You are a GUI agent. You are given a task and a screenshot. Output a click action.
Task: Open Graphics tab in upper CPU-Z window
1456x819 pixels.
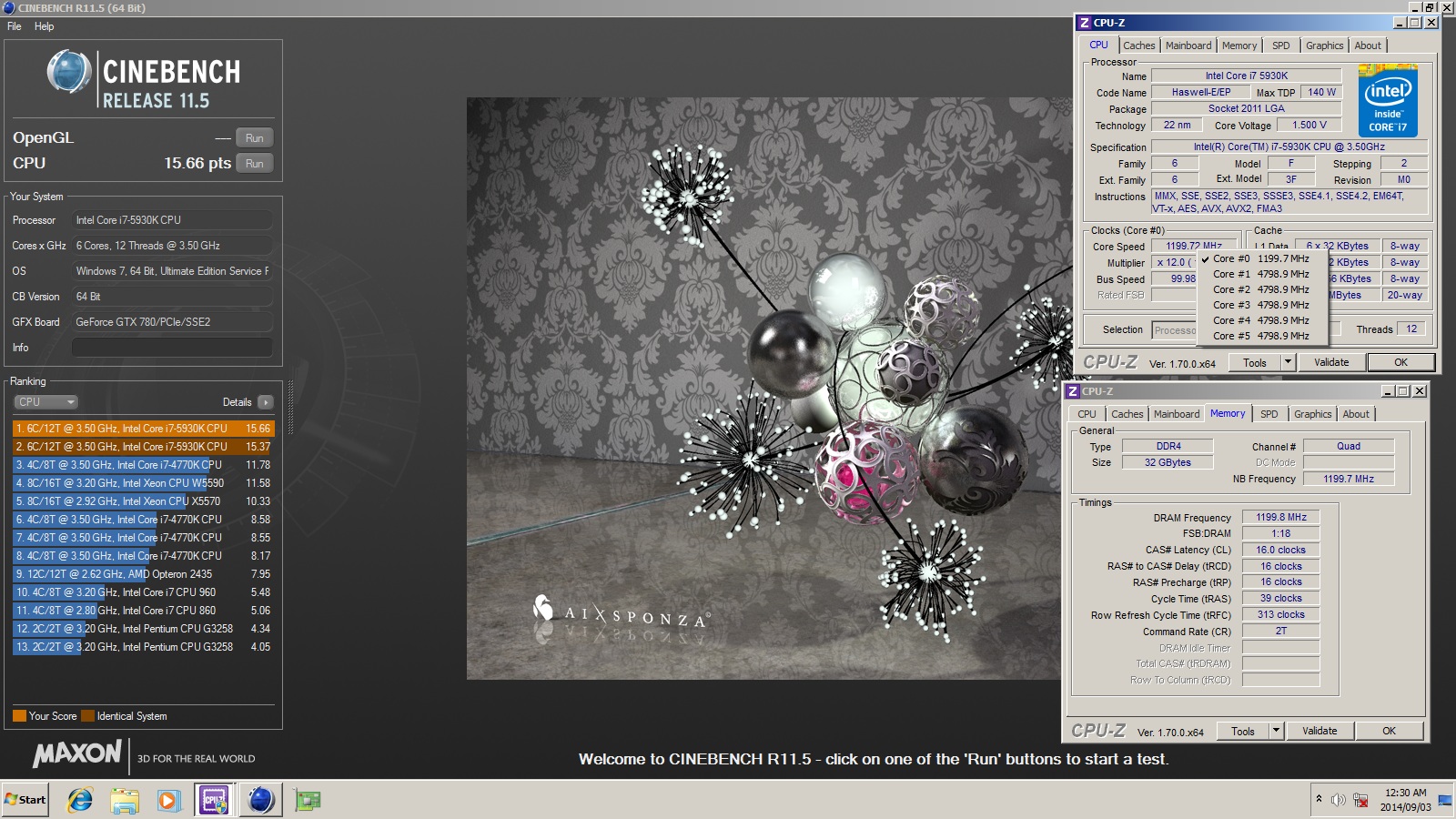pos(1324,45)
